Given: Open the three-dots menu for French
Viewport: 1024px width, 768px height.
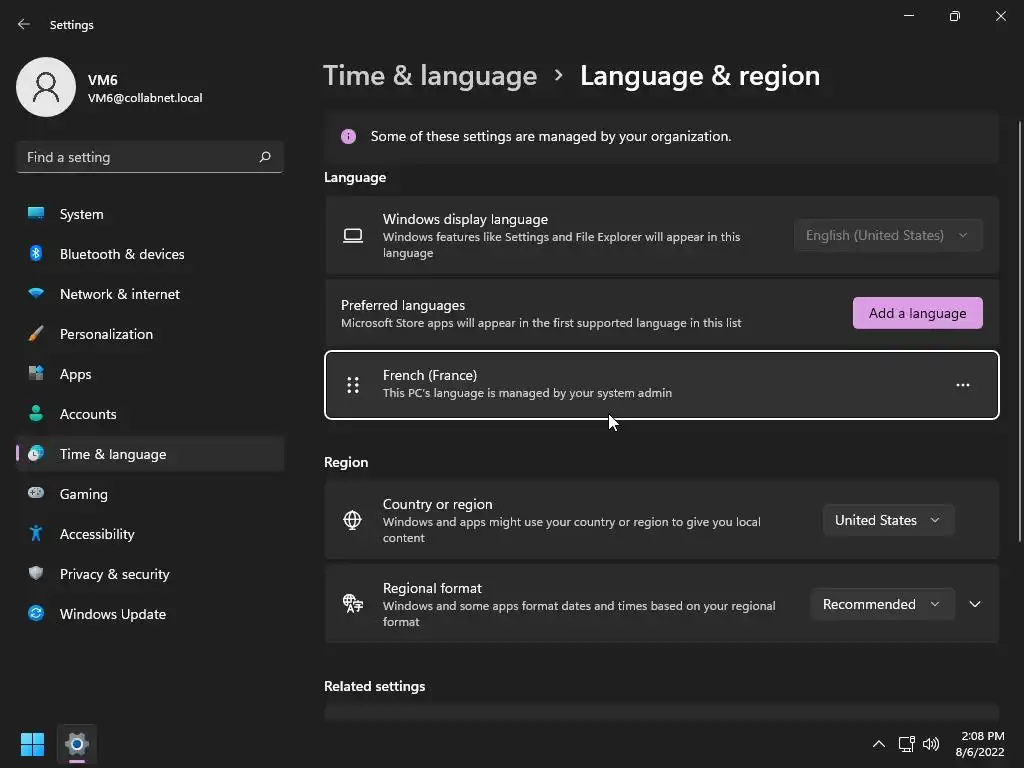Looking at the screenshot, I should click(962, 385).
